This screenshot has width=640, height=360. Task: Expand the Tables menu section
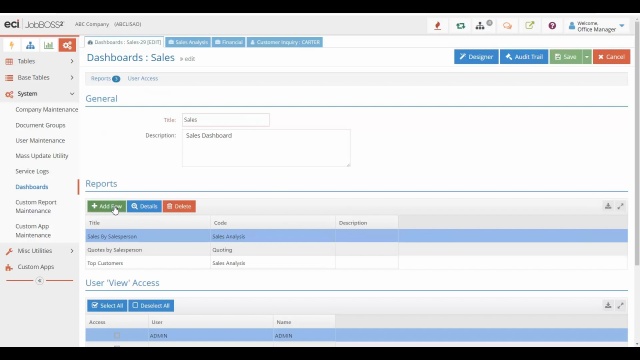coord(40,61)
